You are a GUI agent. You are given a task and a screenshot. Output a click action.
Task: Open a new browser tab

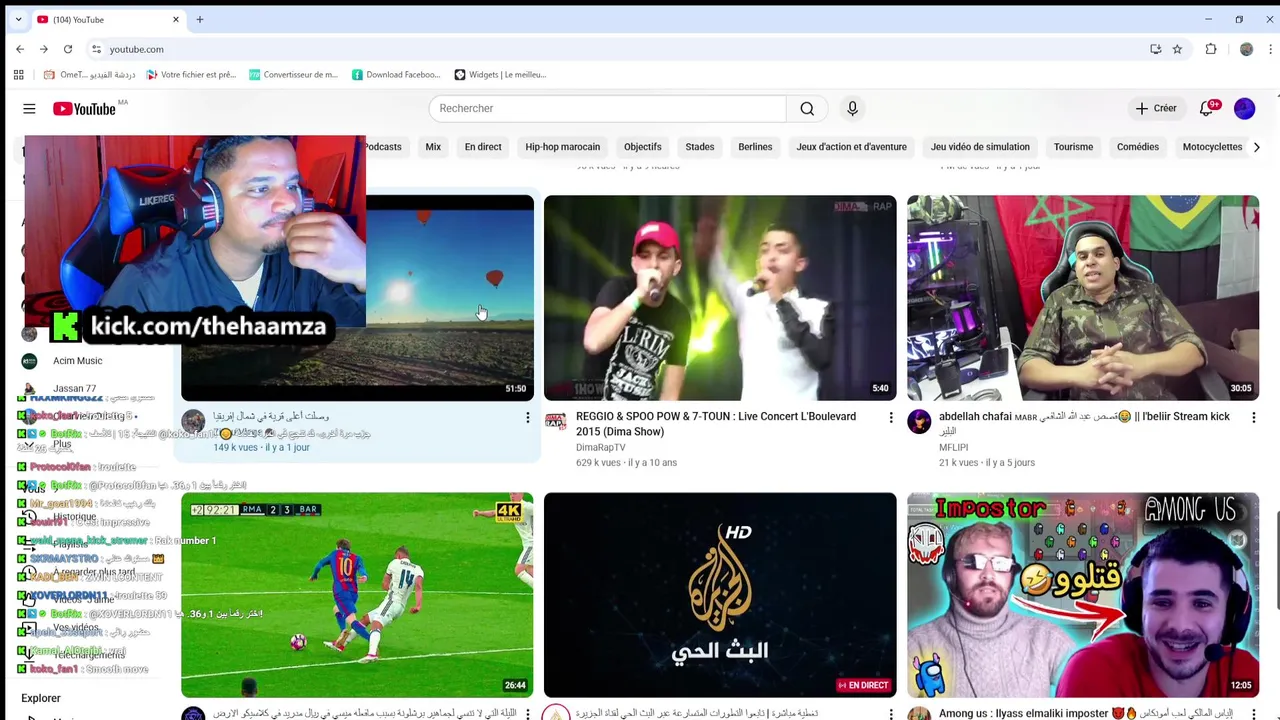(x=199, y=19)
